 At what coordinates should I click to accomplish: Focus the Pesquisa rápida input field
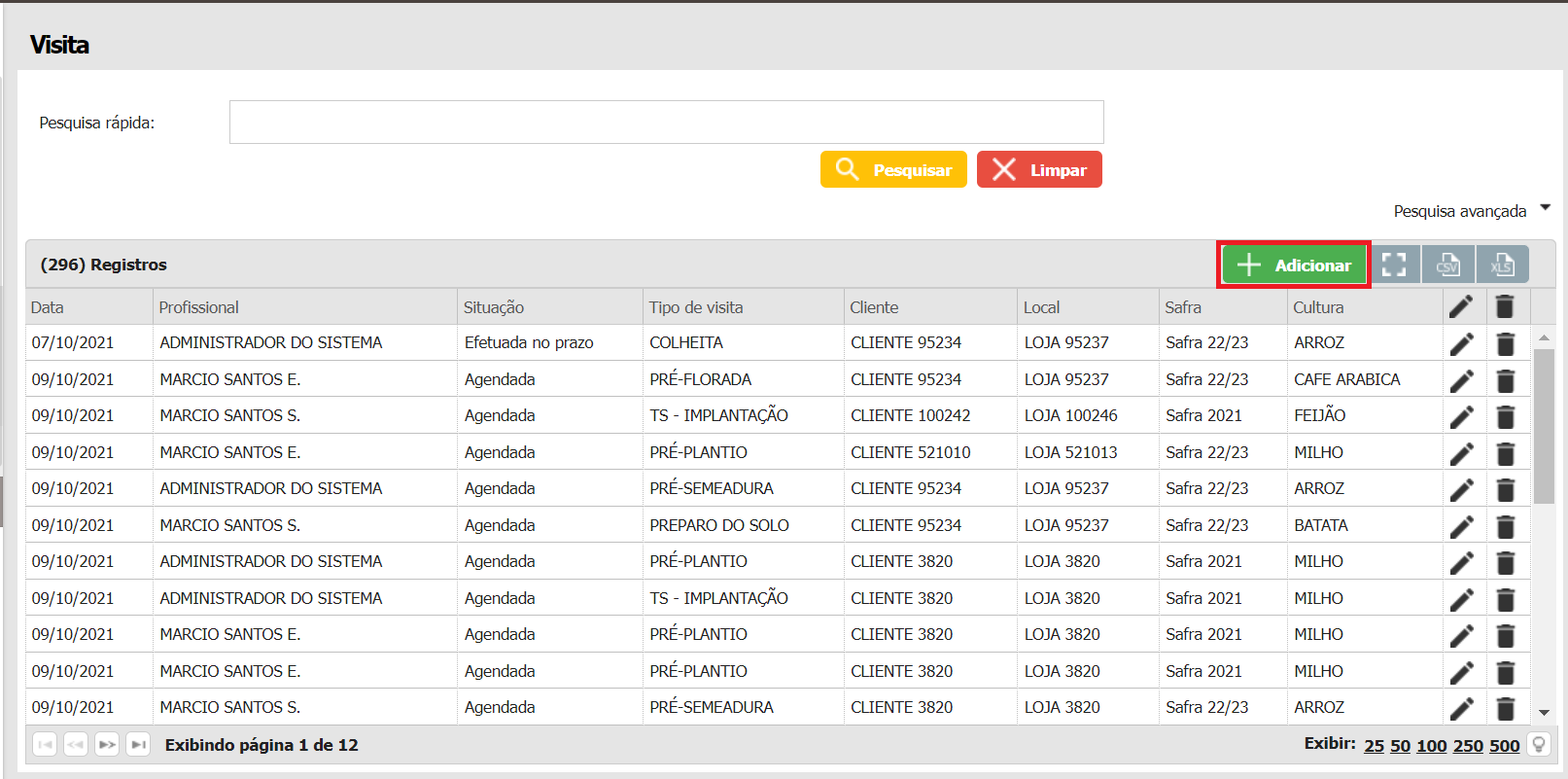click(666, 123)
